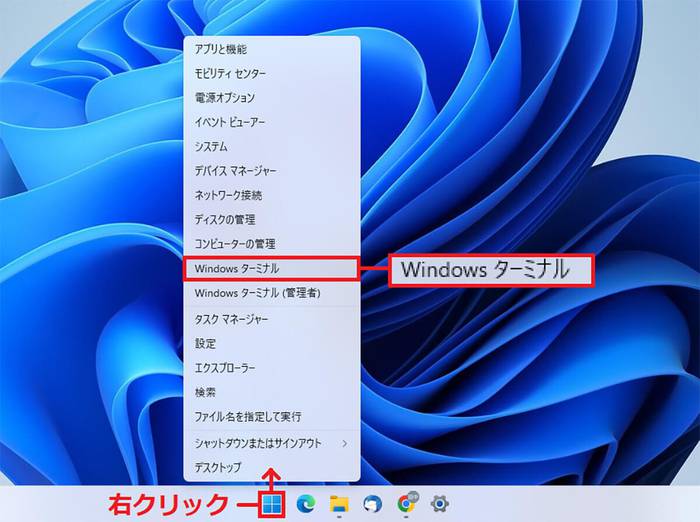Launch コンピューターの管理
Screen dimensions: 700x522
click(x=272, y=244)
